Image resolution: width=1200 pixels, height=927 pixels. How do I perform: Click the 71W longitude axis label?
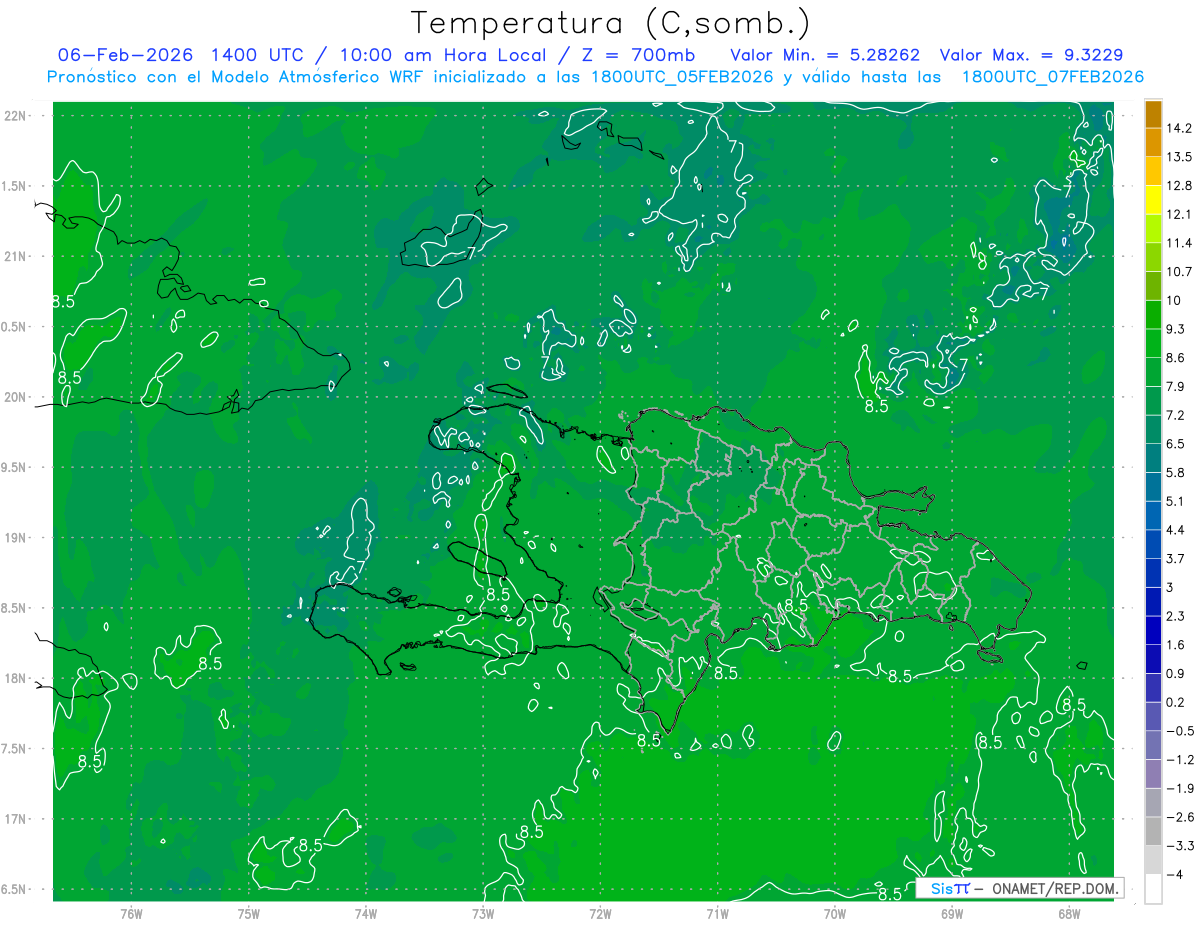717,913
